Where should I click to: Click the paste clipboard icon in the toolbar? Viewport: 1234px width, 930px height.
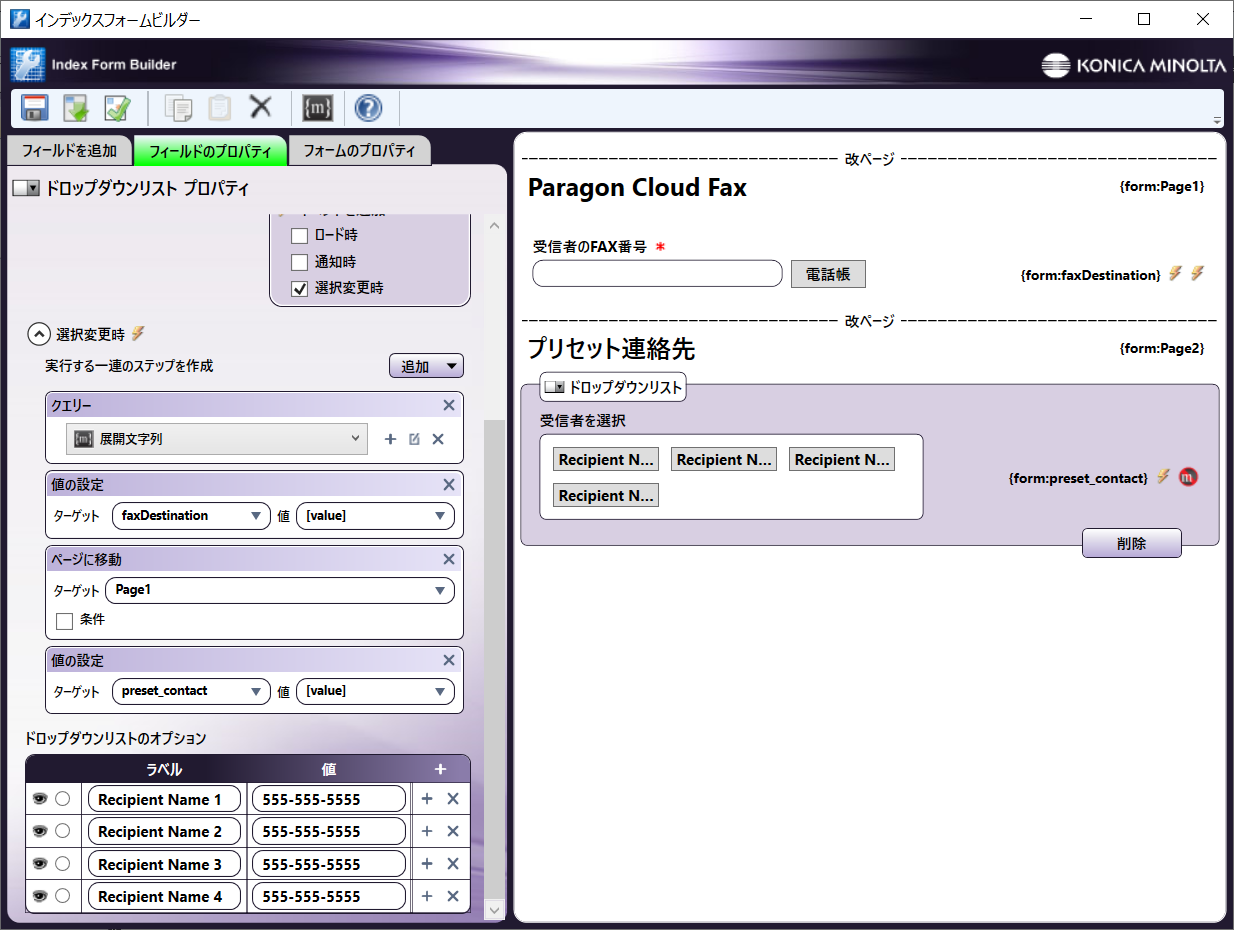[220, 108]
